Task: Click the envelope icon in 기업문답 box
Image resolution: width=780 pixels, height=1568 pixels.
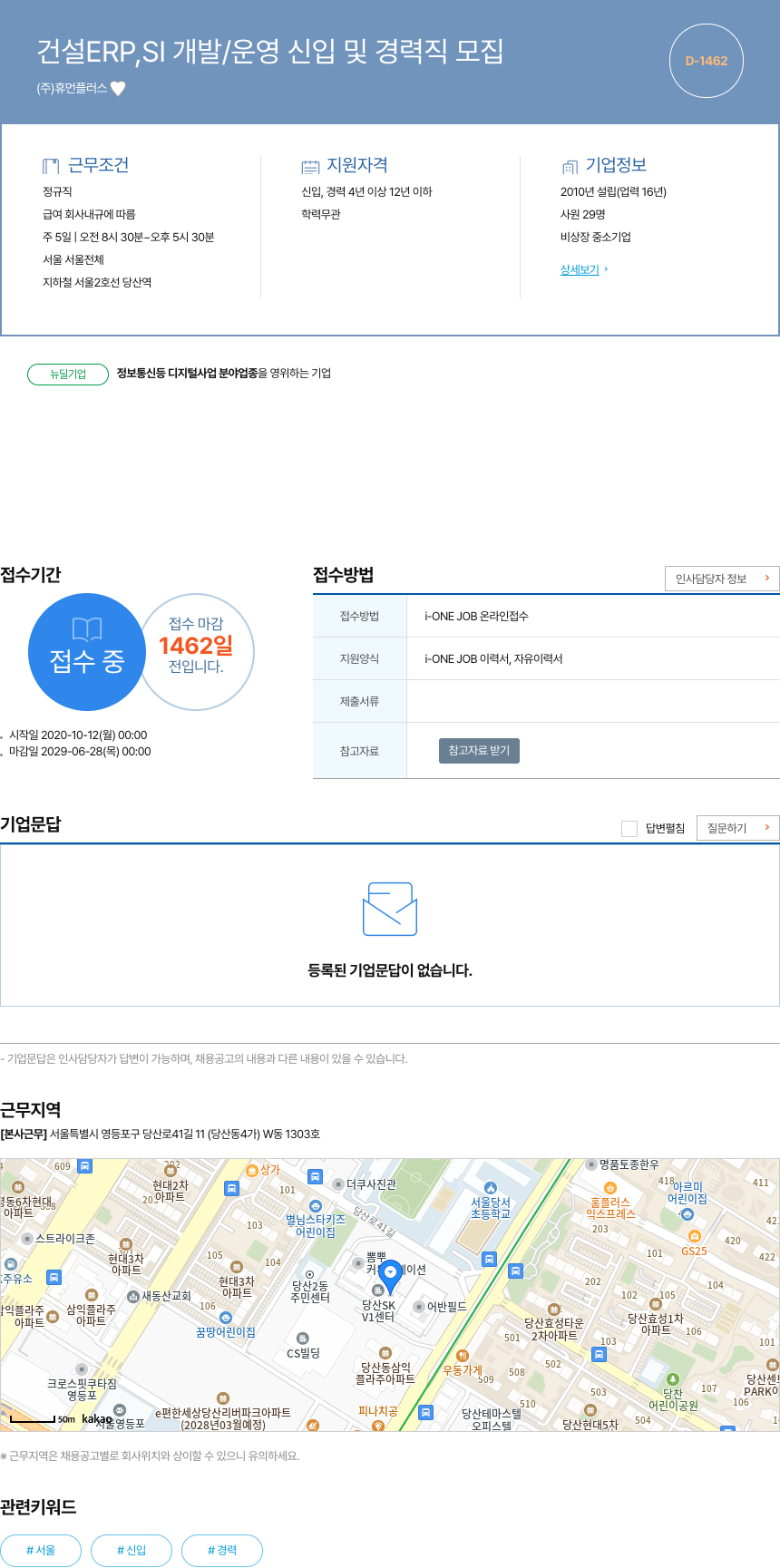Action: (390, 909)
